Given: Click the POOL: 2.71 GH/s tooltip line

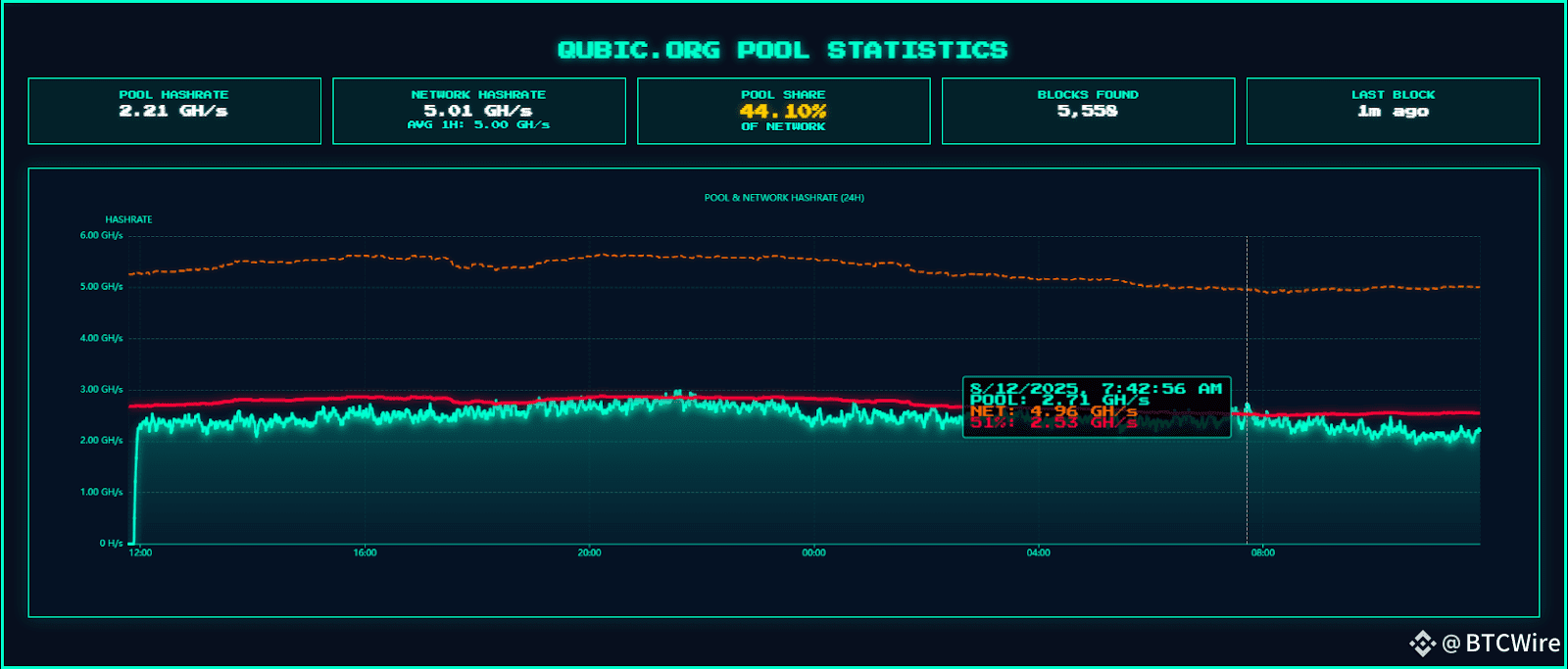Looking at the screenshot, I should point(1059,400).
